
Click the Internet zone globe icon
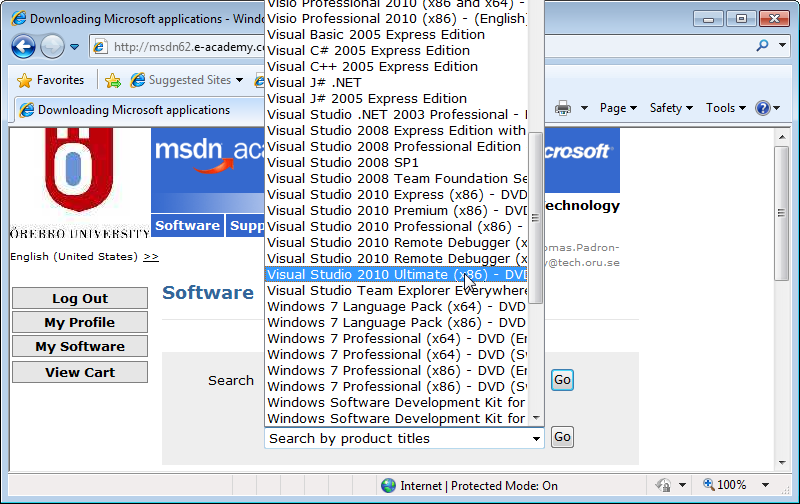[388, 486]
